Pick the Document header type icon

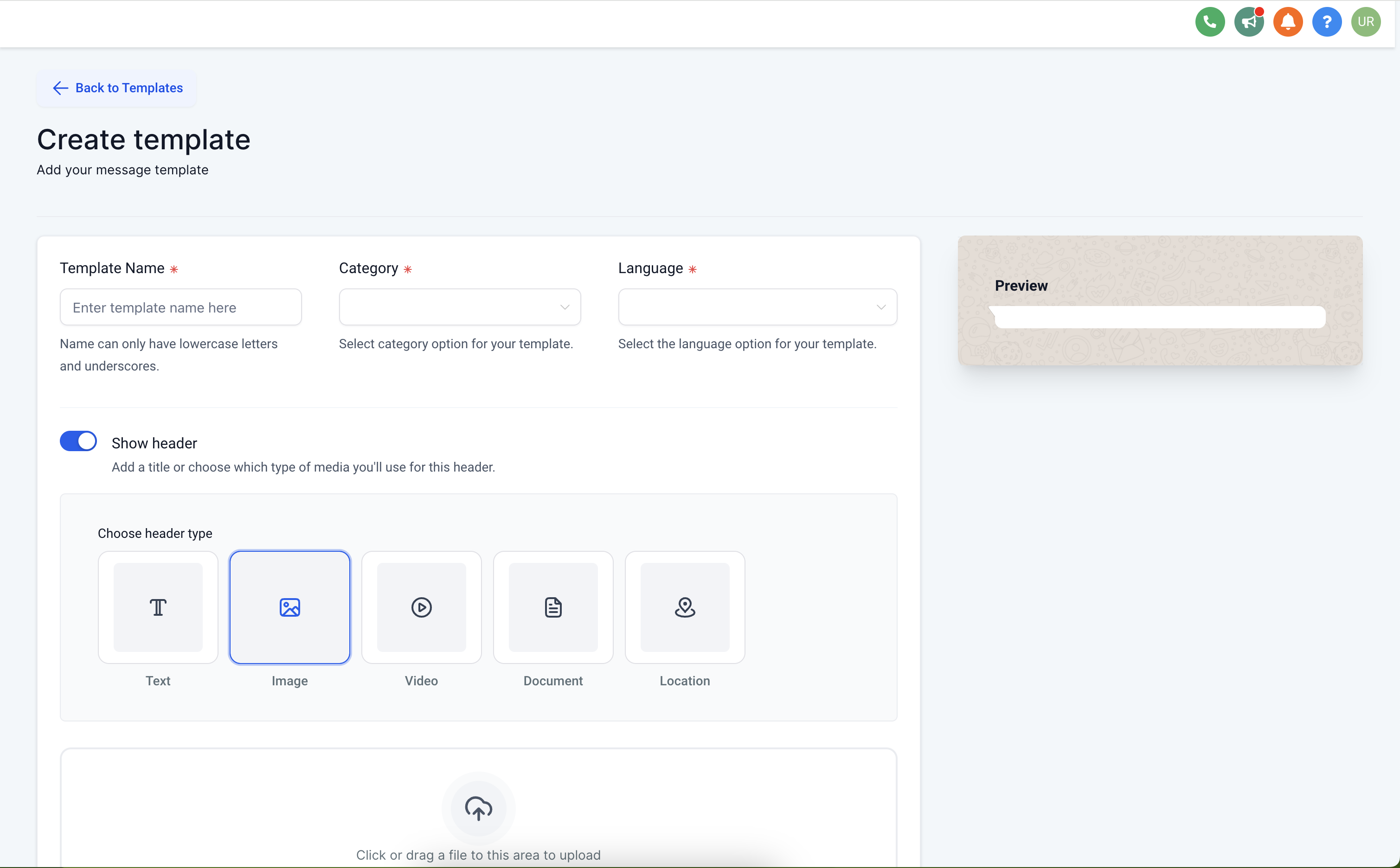point(553,607)
